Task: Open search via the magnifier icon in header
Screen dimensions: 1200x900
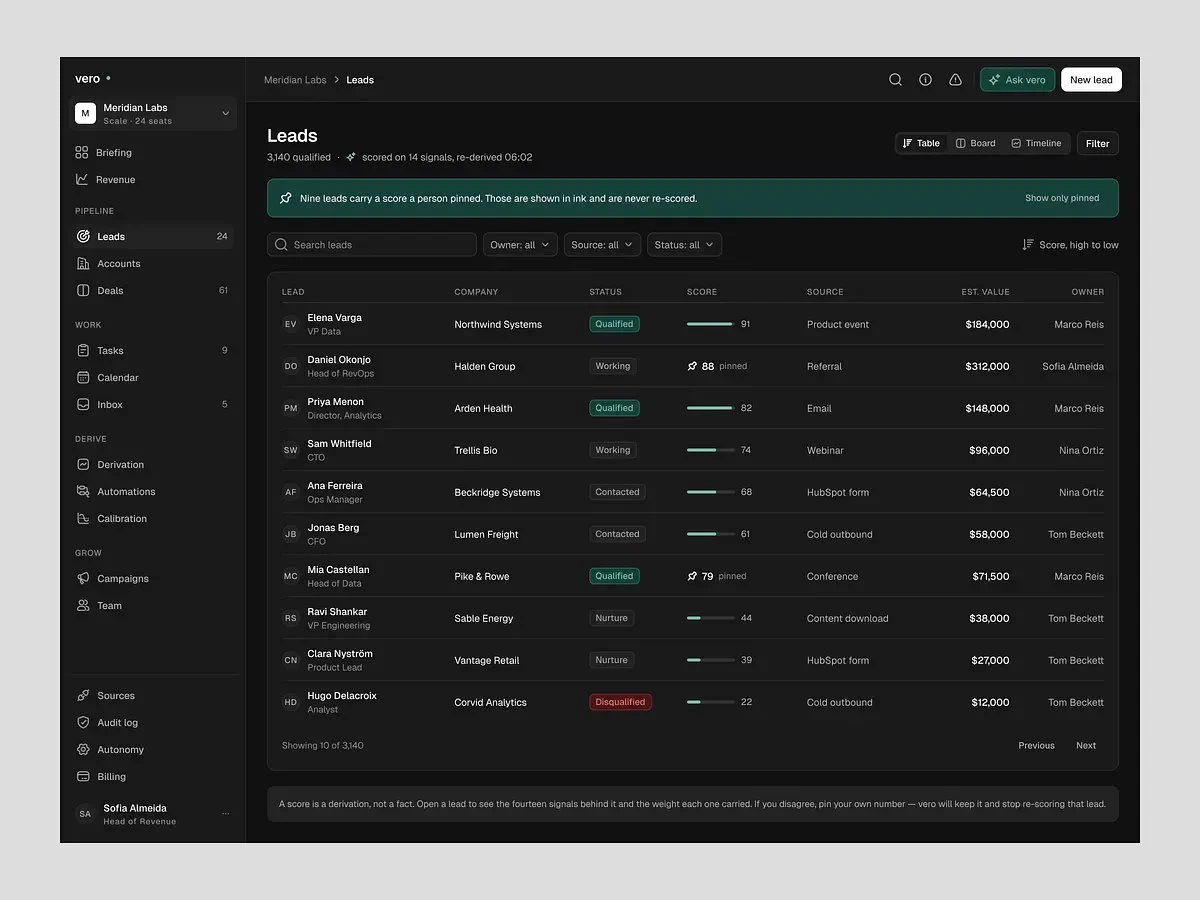Action: (x=895, y=80)
